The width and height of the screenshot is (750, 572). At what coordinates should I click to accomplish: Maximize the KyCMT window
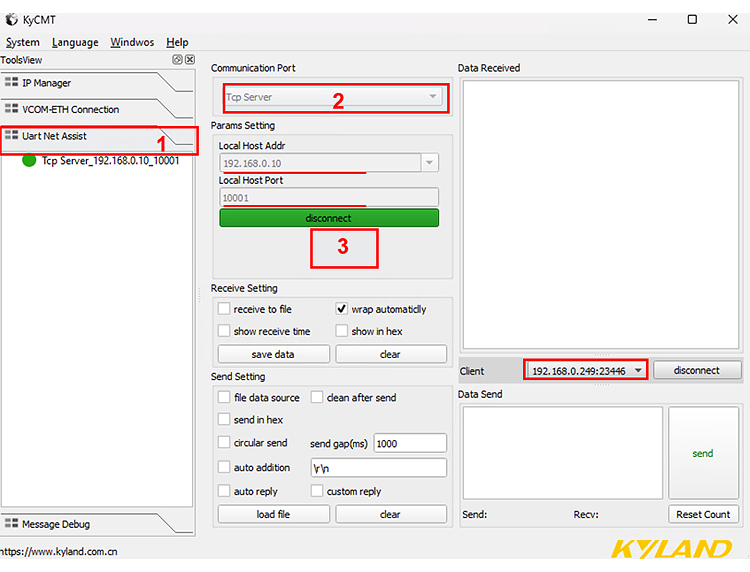click(x=692, y=20)
